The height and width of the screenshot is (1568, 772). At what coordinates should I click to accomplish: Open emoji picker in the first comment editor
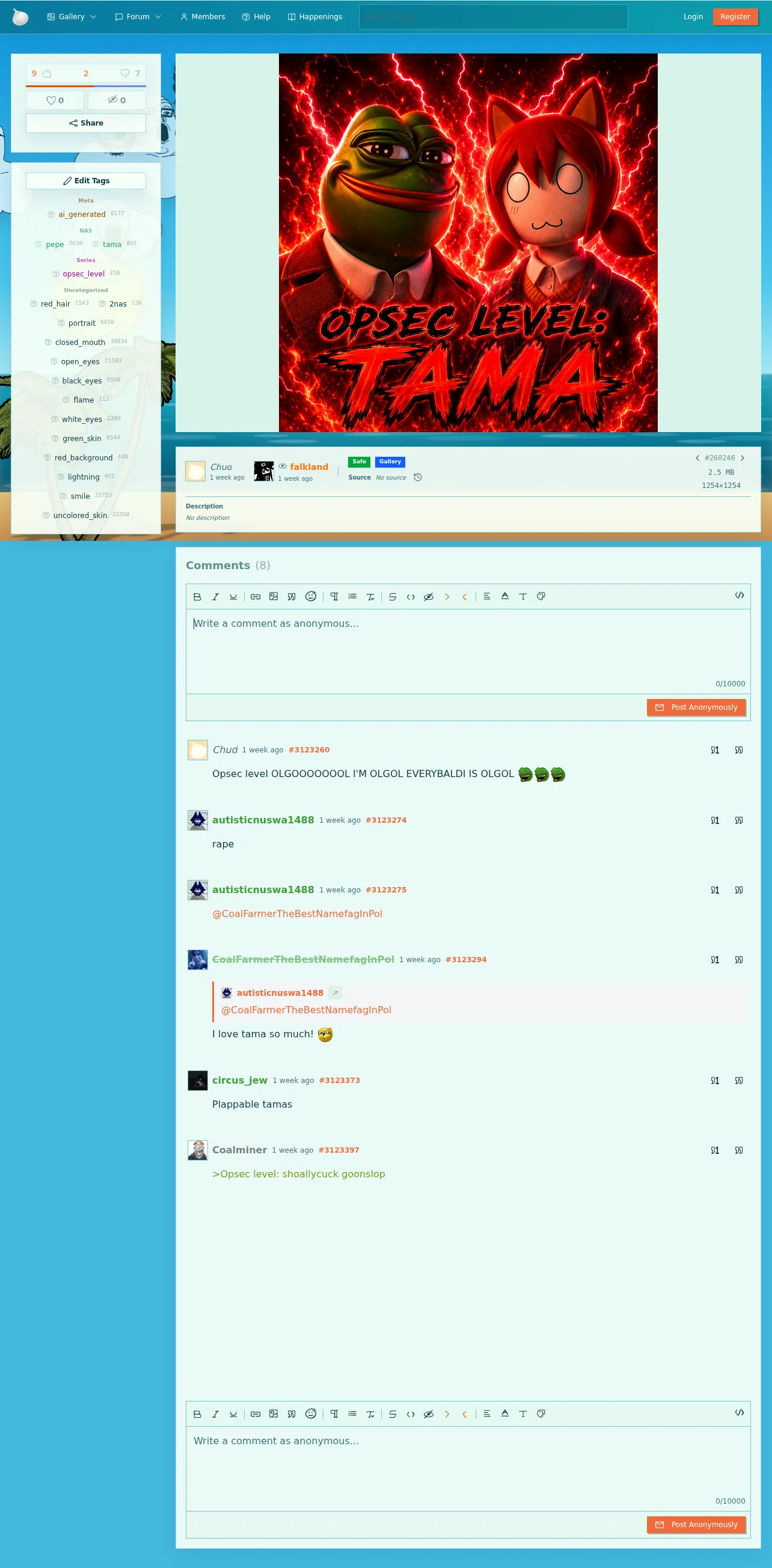click(x=310, y=597)
